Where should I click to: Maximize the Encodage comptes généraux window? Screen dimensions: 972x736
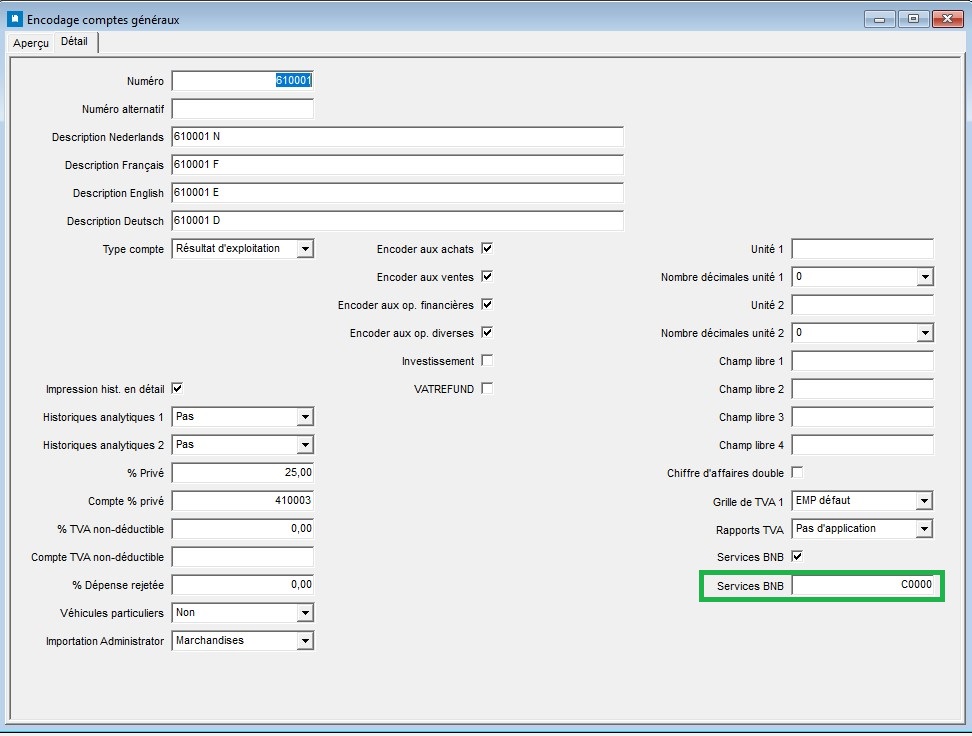tap(913, 19)
